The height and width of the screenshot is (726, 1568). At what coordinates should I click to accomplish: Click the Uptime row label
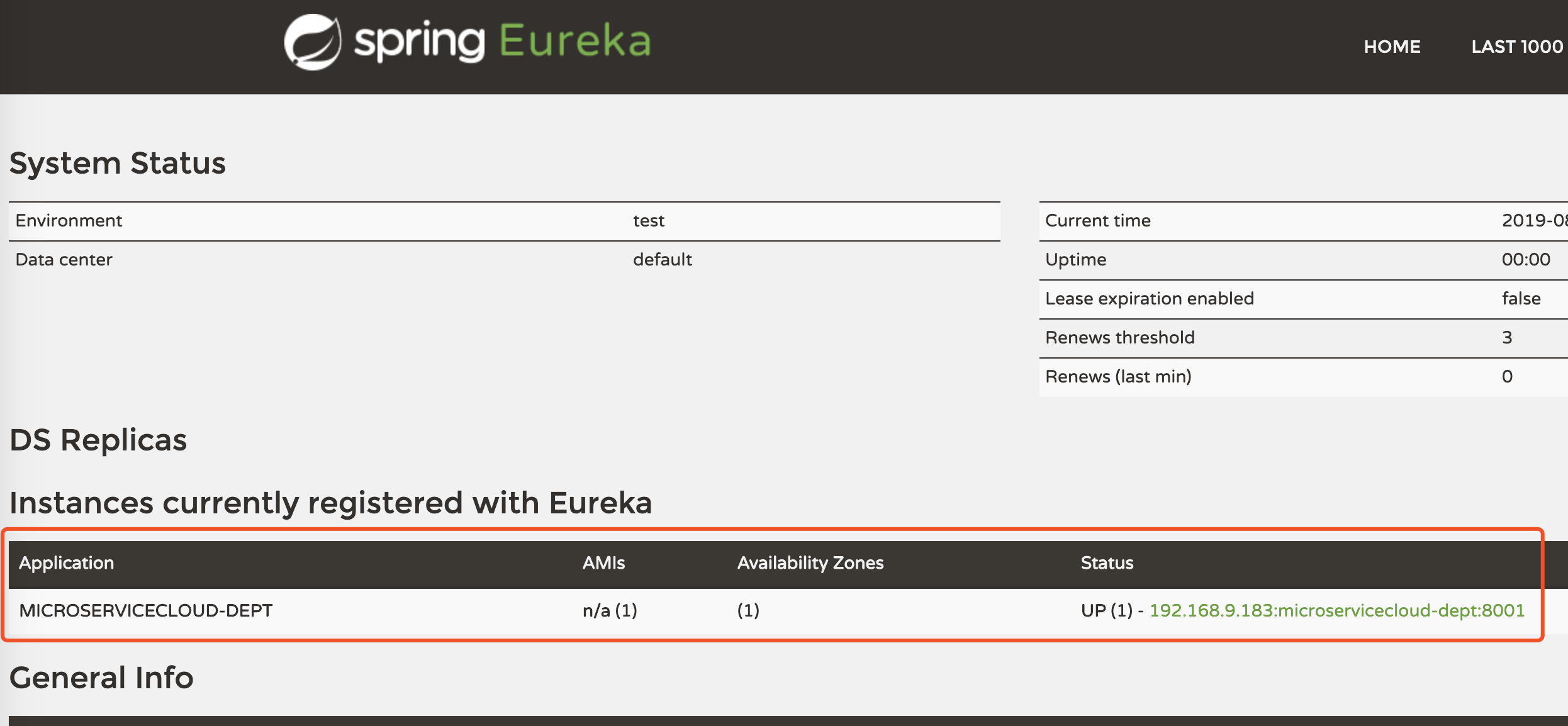(1075, 260)
